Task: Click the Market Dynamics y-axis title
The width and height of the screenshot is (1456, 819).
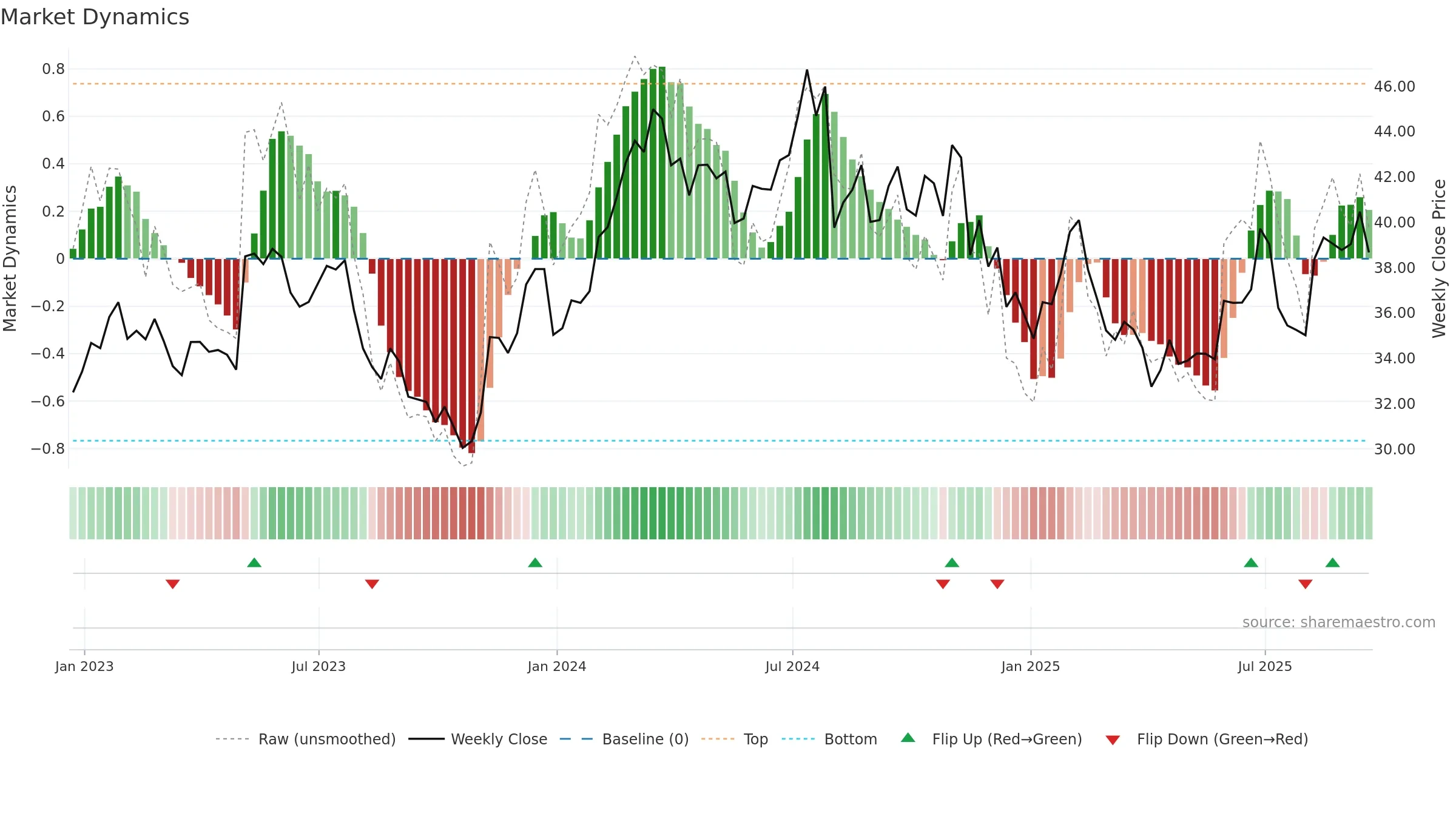Action: point(10,258)
